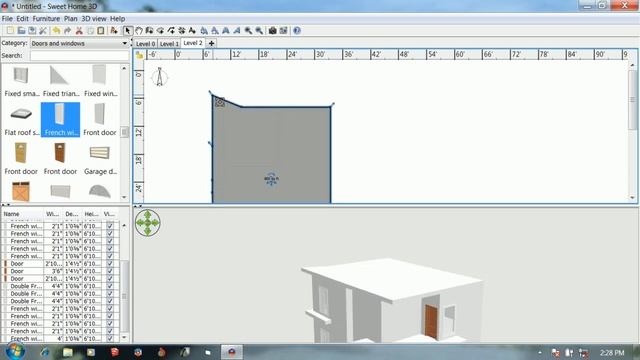Uncheck visibility for the 4' wide French window
The height and width of the screenshot is (360, 640).
click(x=109, y=338)
